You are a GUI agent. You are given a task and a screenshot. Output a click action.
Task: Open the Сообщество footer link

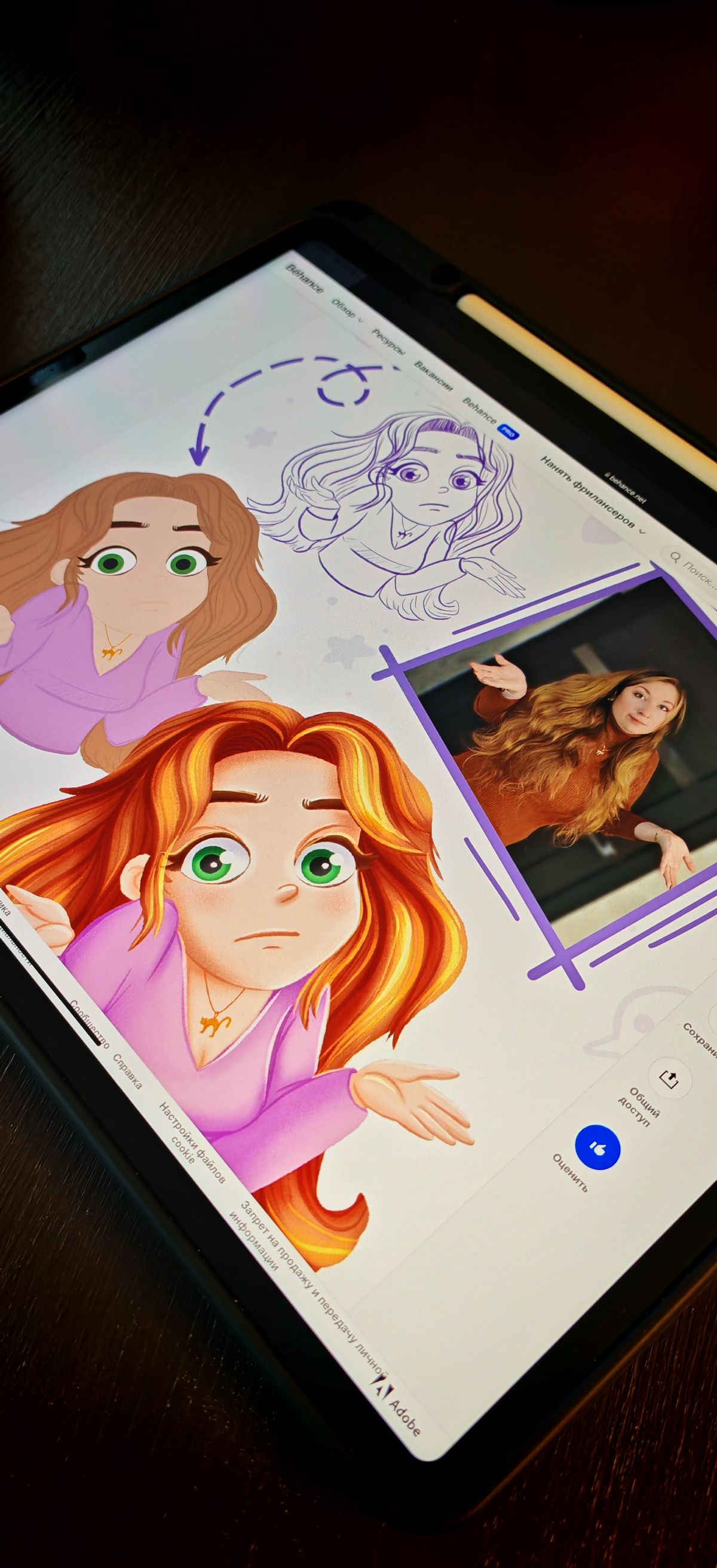click(90, 1024)
